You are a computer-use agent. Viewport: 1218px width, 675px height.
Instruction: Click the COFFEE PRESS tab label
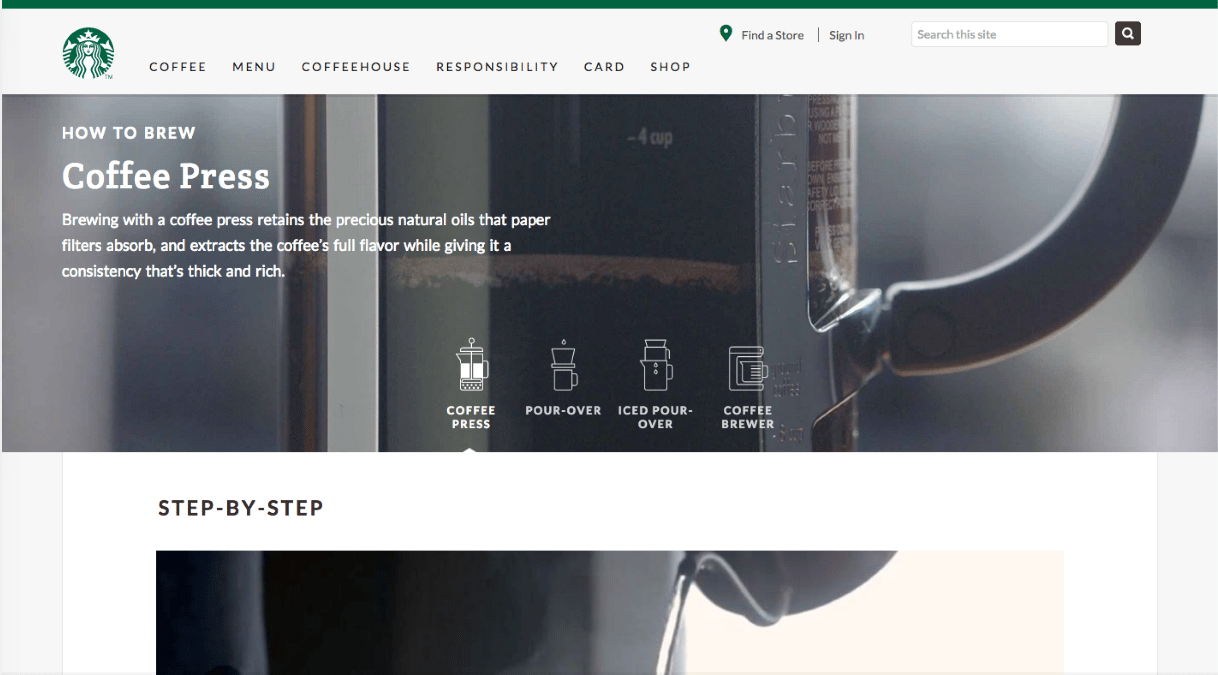pos(471,417)
